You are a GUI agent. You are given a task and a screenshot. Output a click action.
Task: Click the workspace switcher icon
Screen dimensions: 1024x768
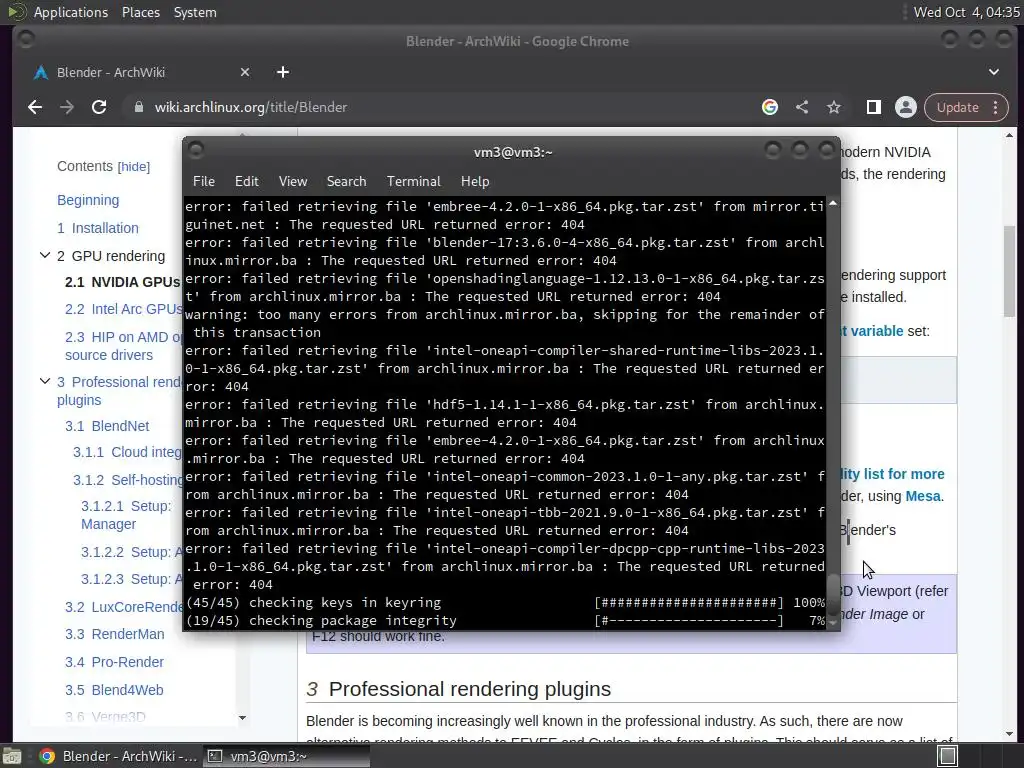[x=947, y=756]
